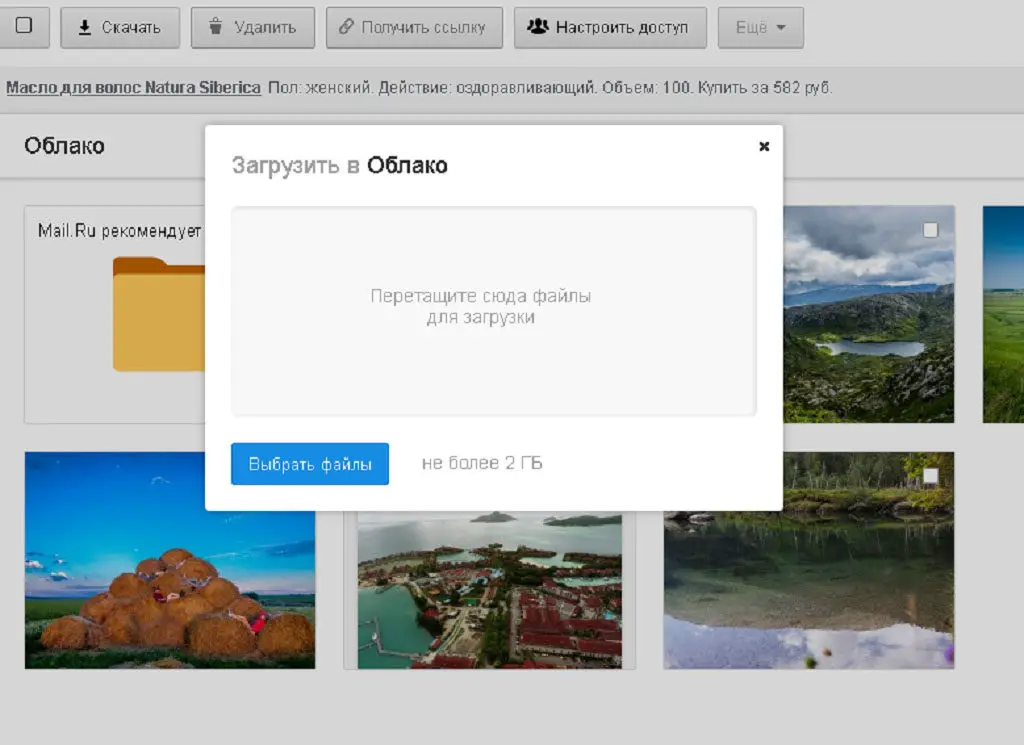Check the river reflection photo checkbox

(931, 476)
